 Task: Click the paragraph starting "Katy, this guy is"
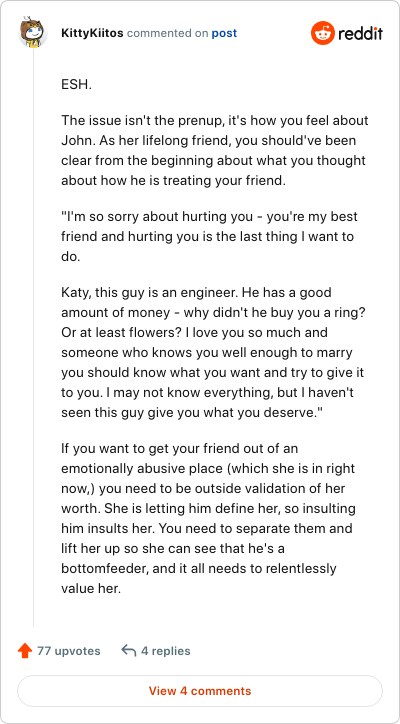point(214,352)
